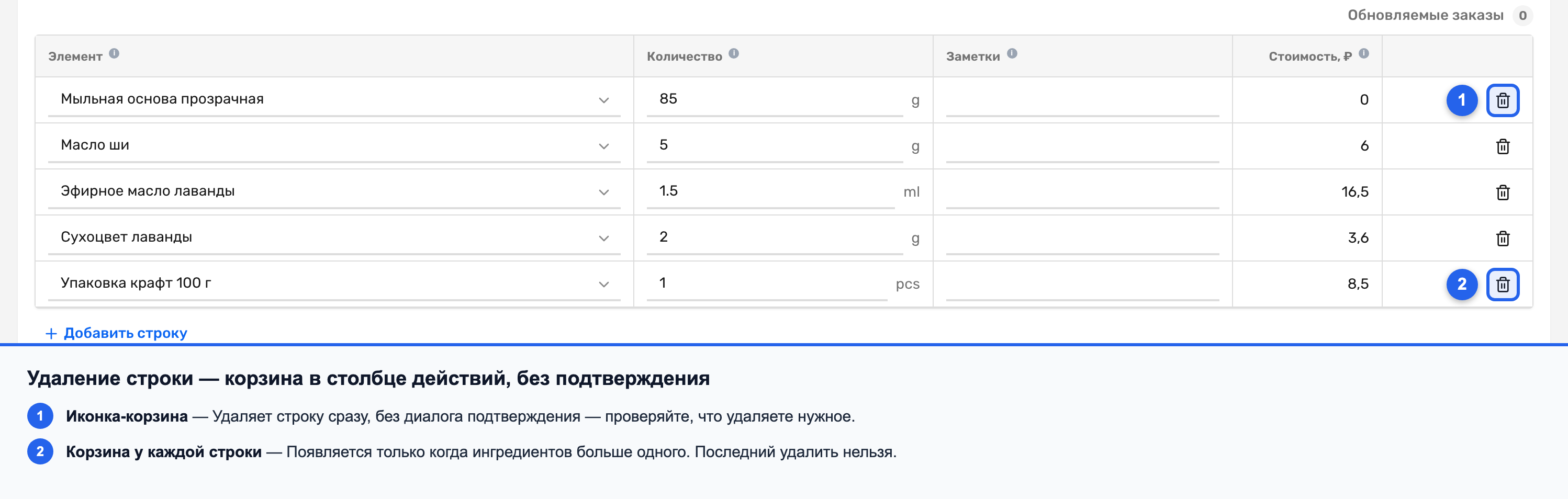Click cost value 8,5
The height and width of the screenshot is (499, 1568).
(x=1358, y=284)
